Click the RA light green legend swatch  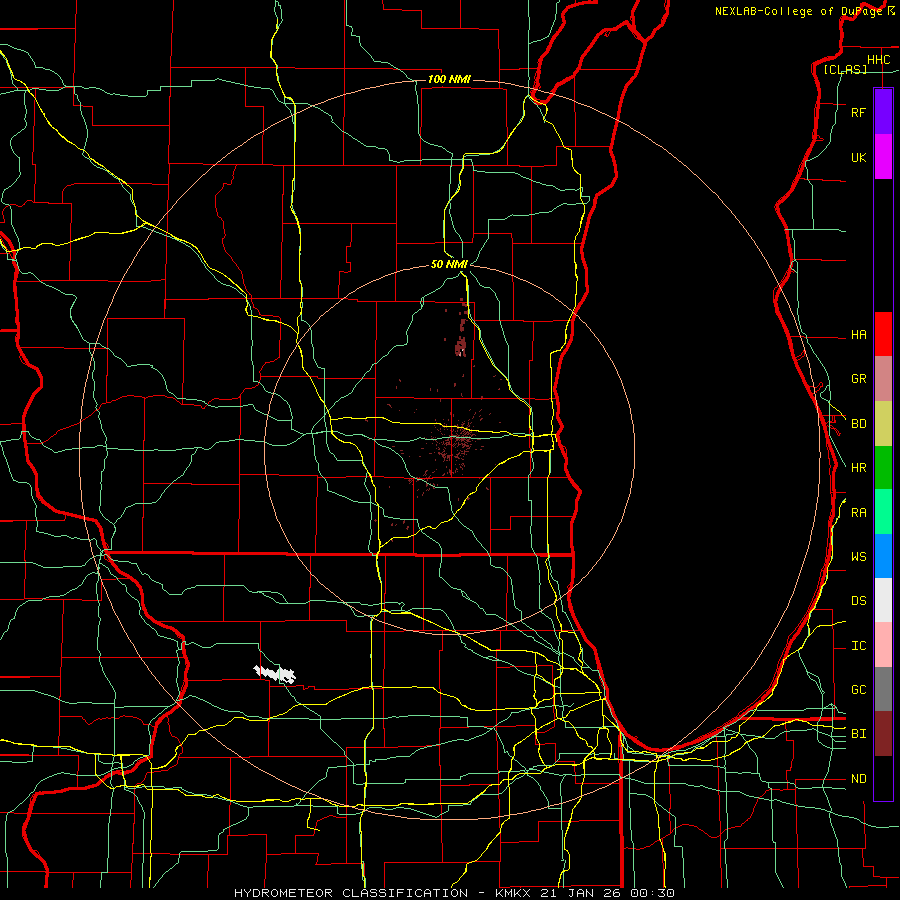click(883, 512)
